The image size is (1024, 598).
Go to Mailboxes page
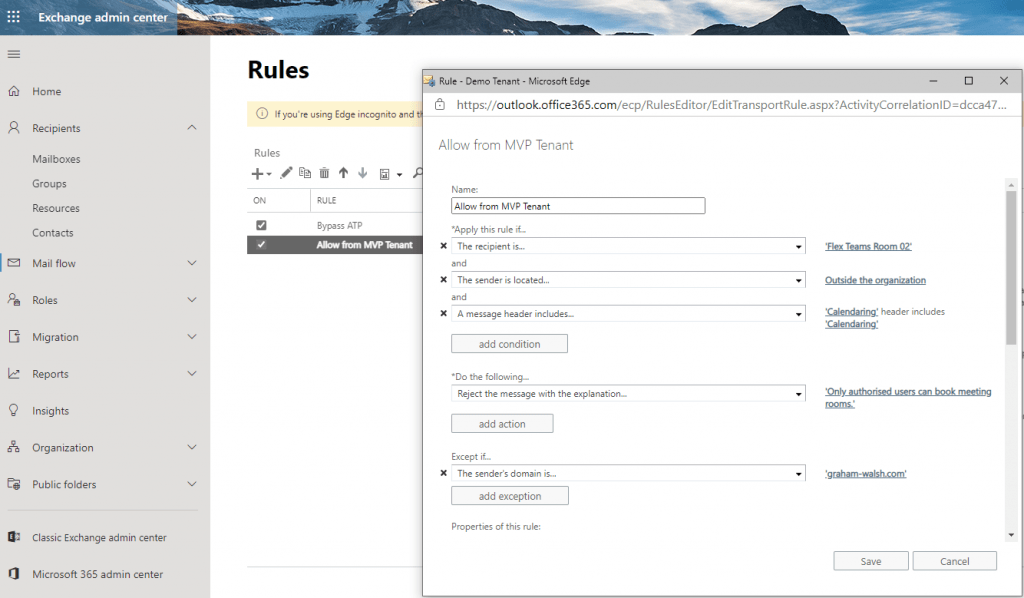click(x=56, y=159)
